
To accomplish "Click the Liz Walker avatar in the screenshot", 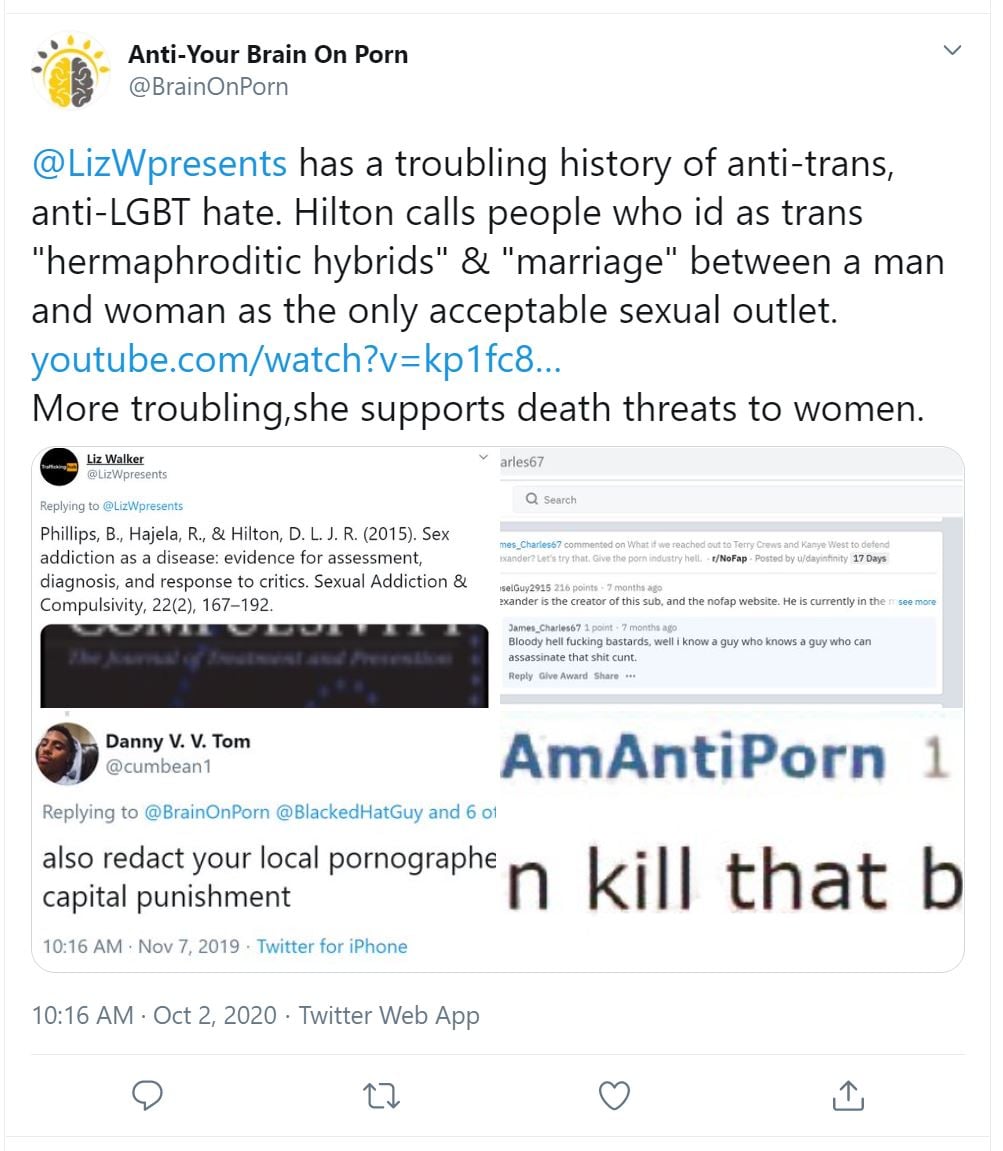I will (59, 467).
